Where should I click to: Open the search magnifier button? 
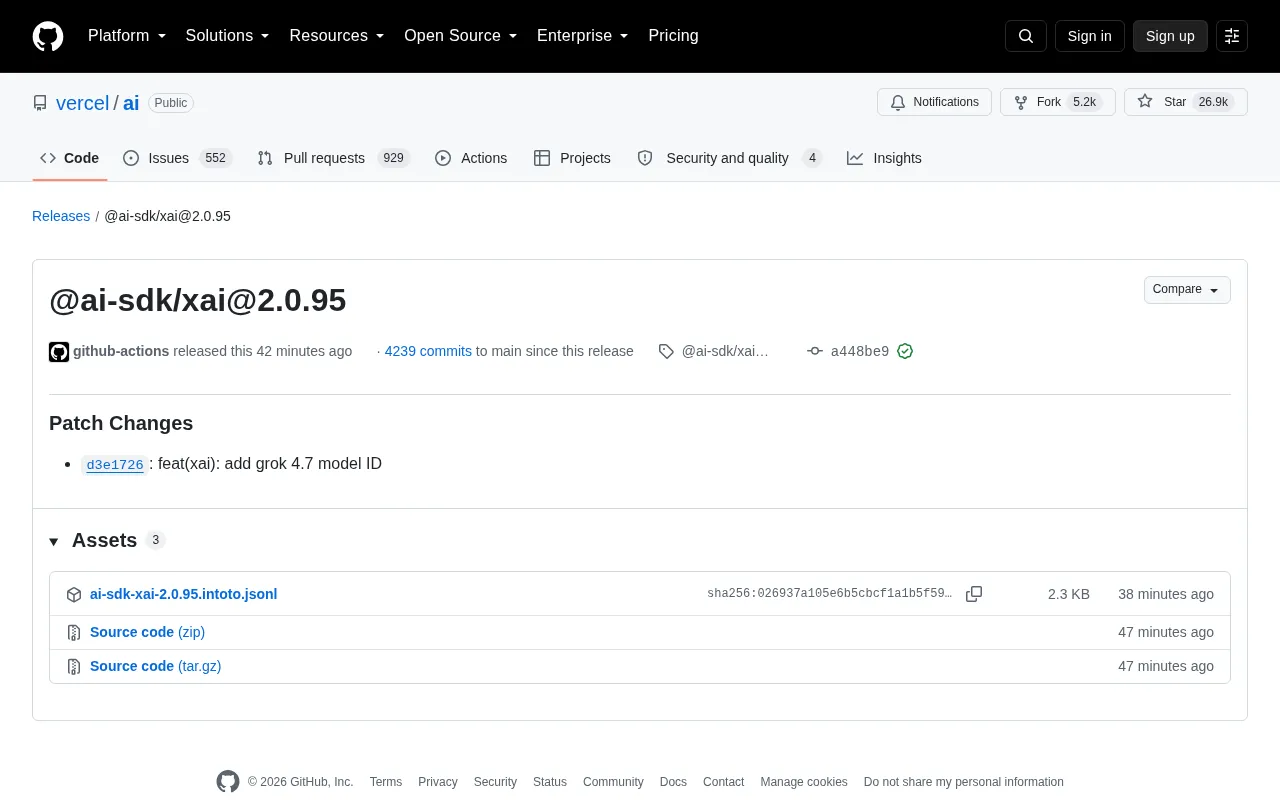tap(1026, 36)
